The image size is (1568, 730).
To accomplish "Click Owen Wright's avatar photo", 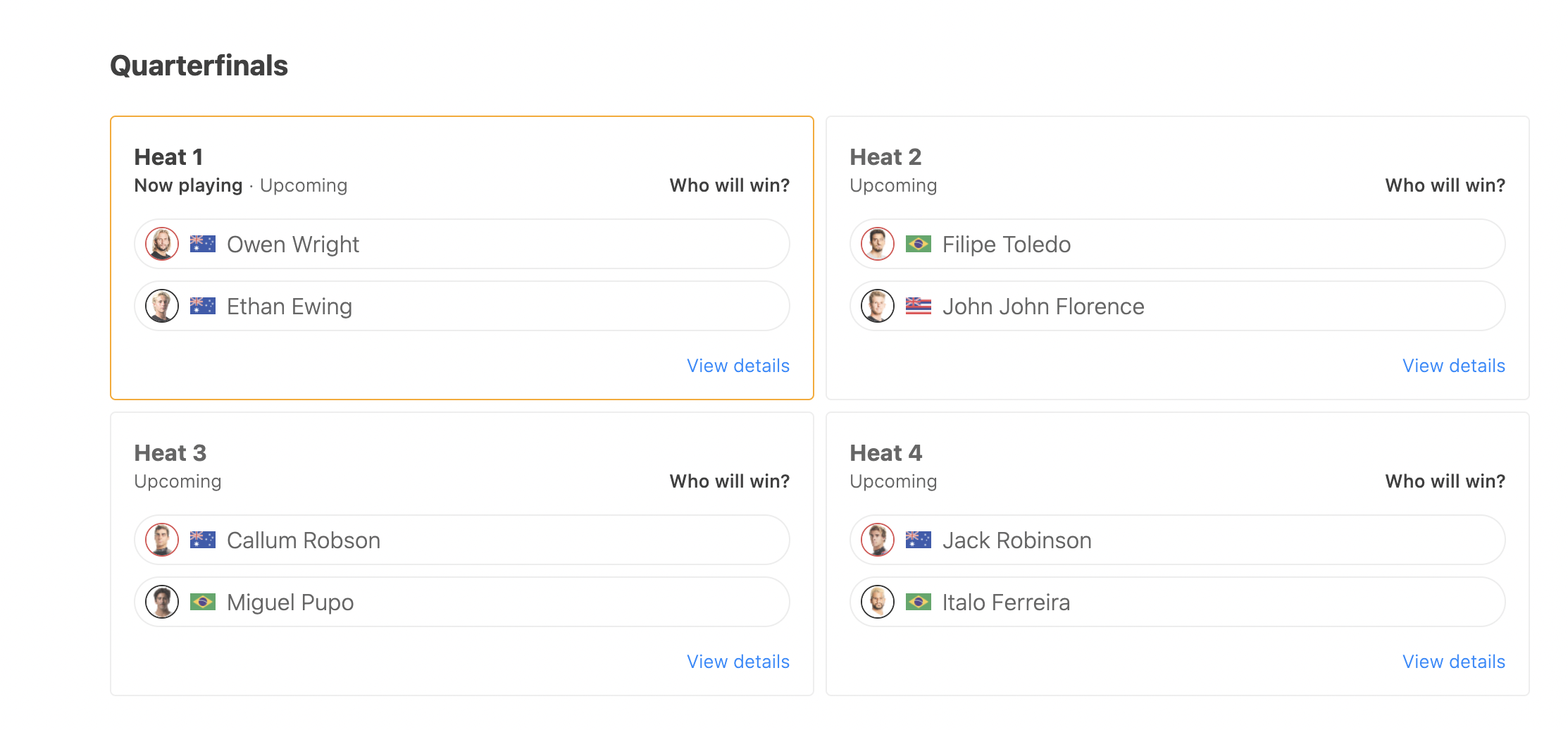I will [162, 244].
